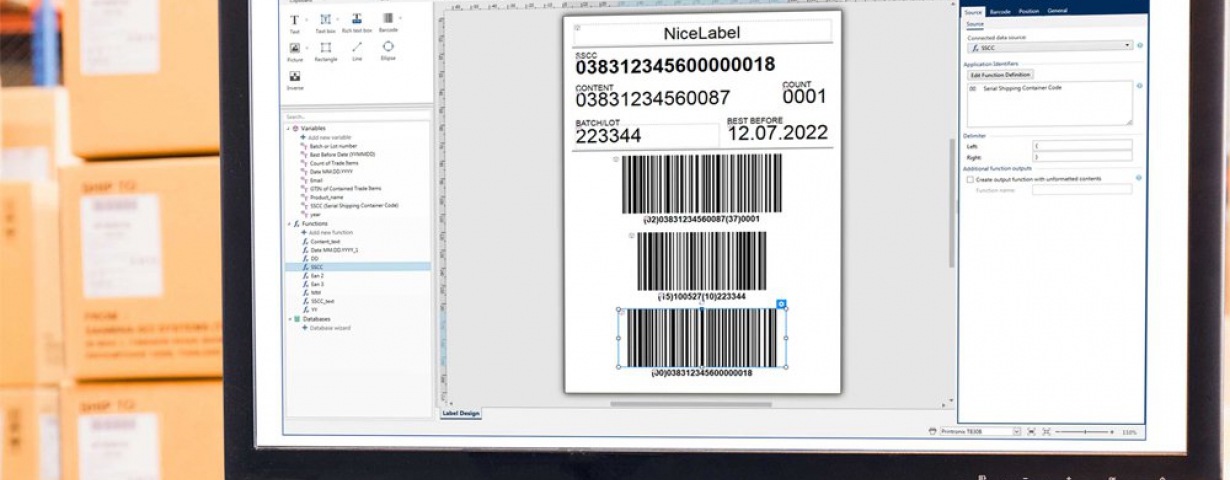The width and height of the screenshot is (1230, 480).
Task: Click the Left delimiter input field
Action: point(1082,145)
